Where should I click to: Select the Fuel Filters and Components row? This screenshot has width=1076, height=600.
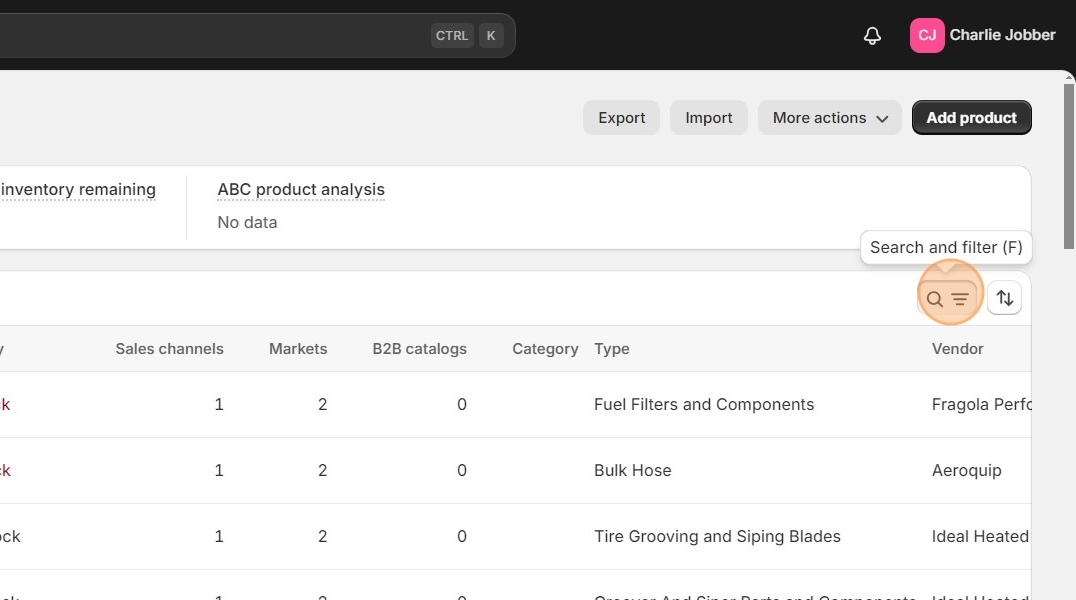point(704,405)
